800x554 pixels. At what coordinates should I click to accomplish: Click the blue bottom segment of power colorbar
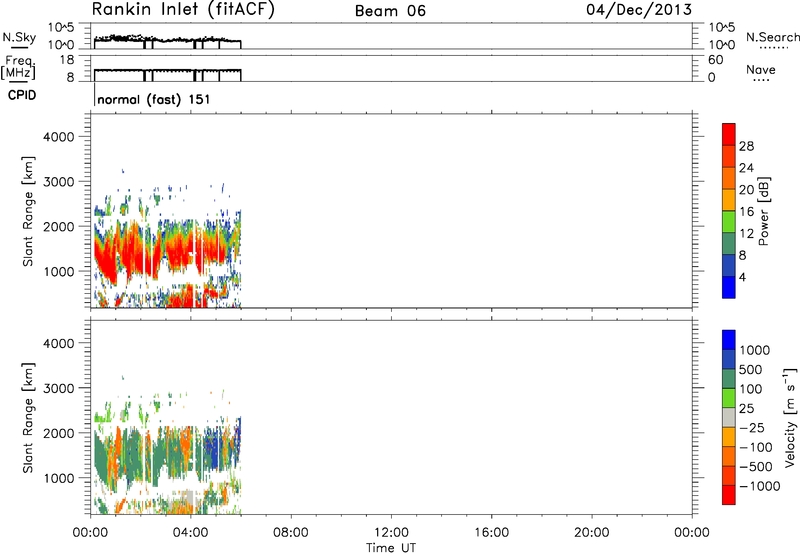coord(729,287)
